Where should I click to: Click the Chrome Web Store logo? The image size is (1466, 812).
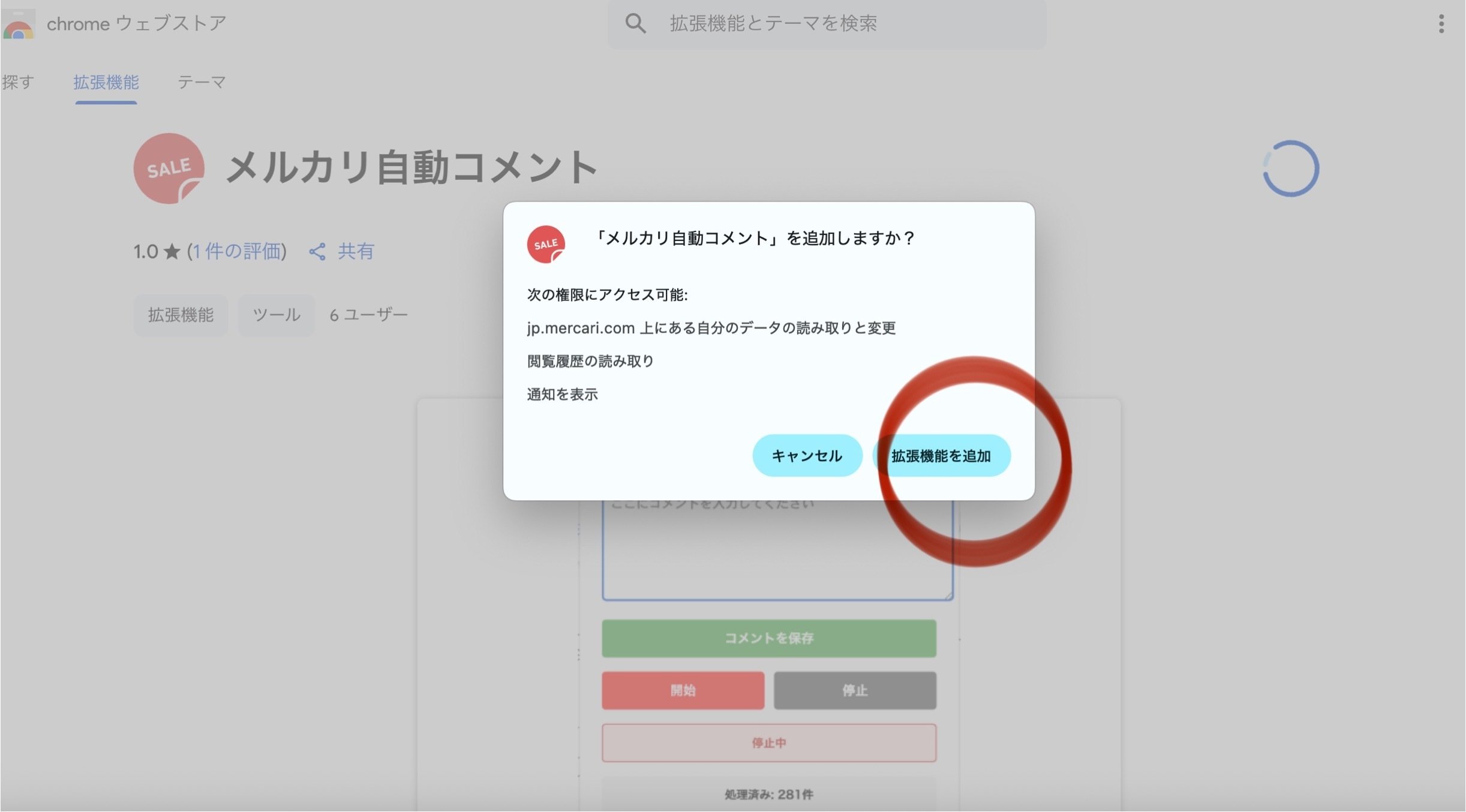tap(18, 24)
